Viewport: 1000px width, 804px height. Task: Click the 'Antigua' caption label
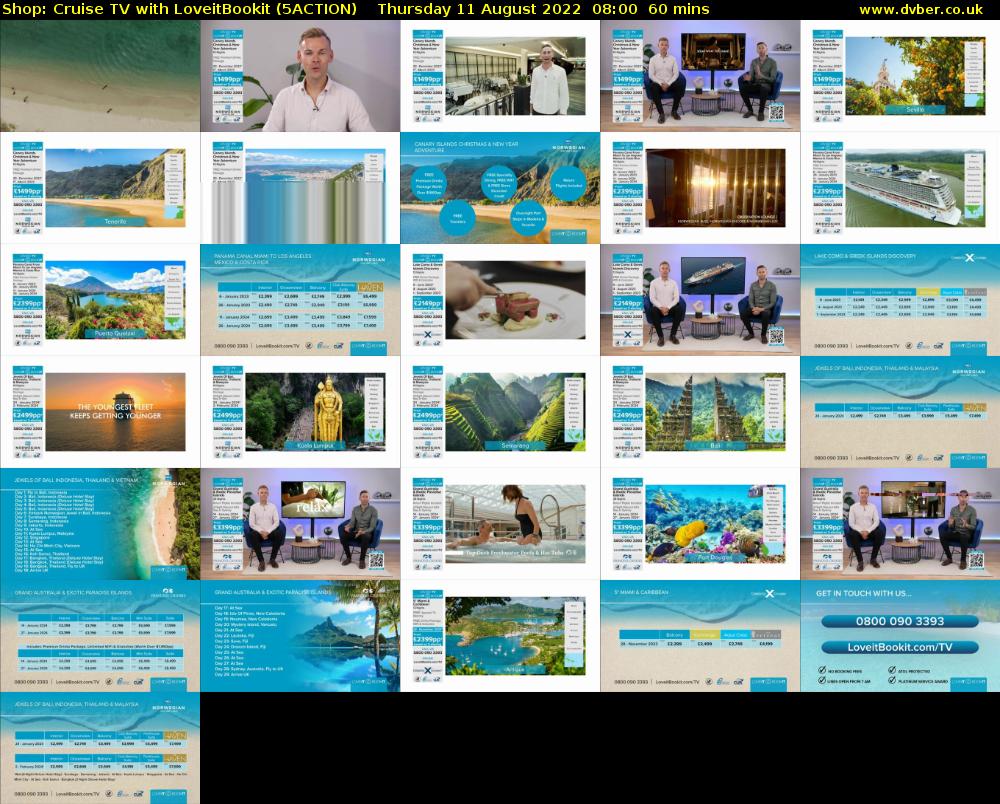click(x=515, y=669)
